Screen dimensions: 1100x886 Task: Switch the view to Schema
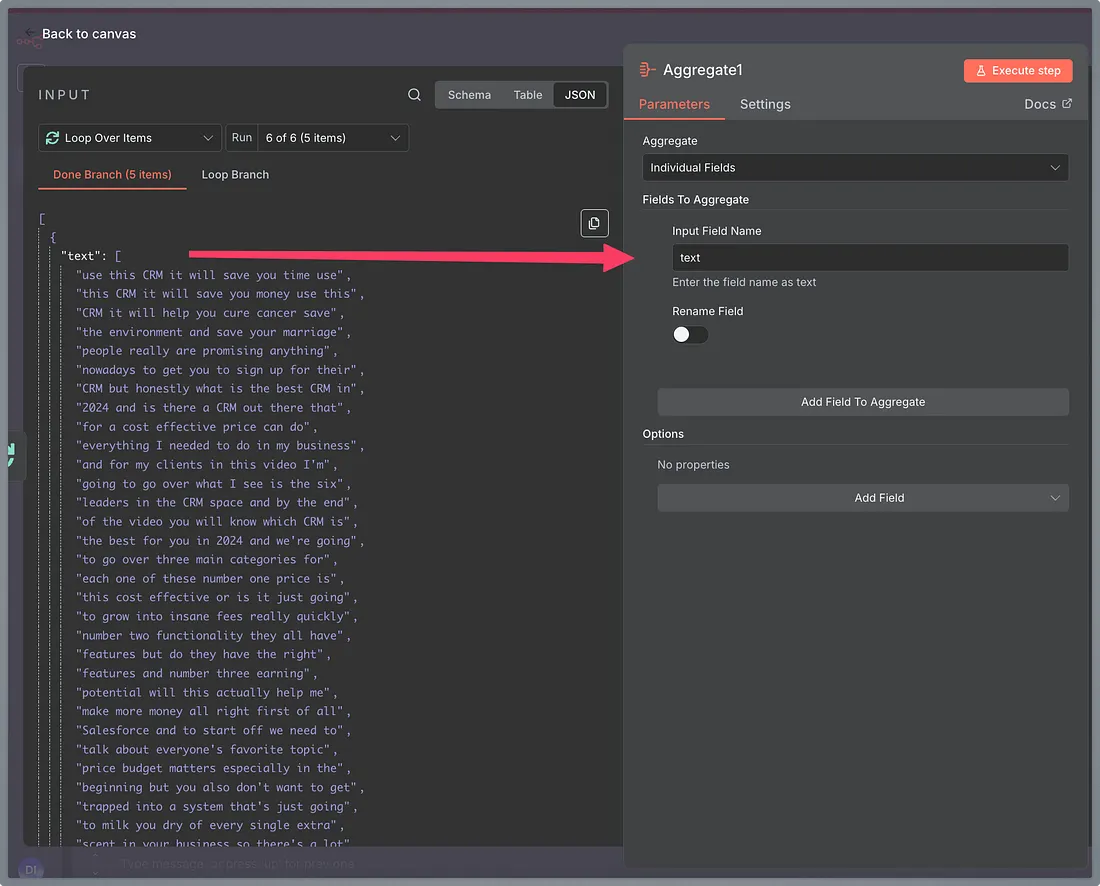[469, 95]
